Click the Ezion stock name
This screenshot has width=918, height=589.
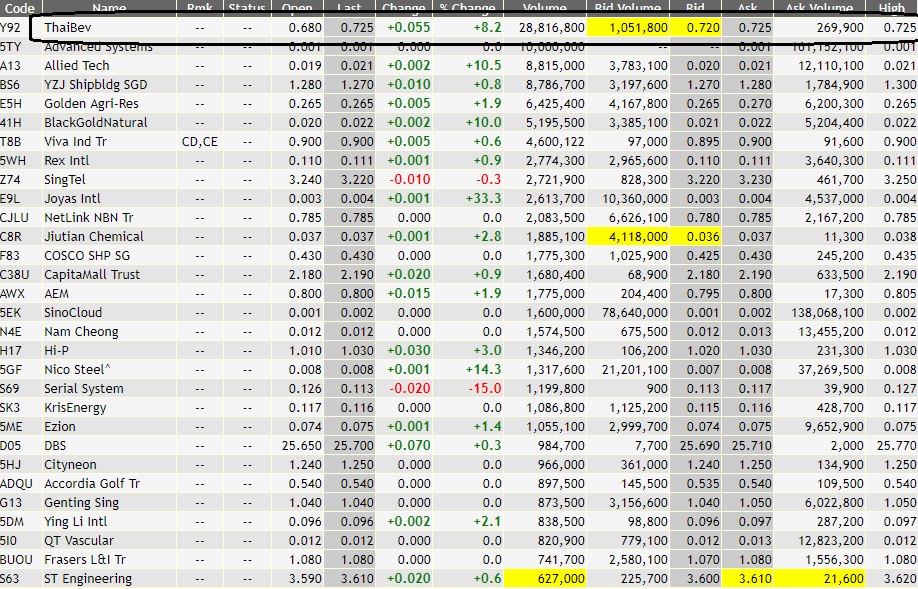tap(60, 427)
